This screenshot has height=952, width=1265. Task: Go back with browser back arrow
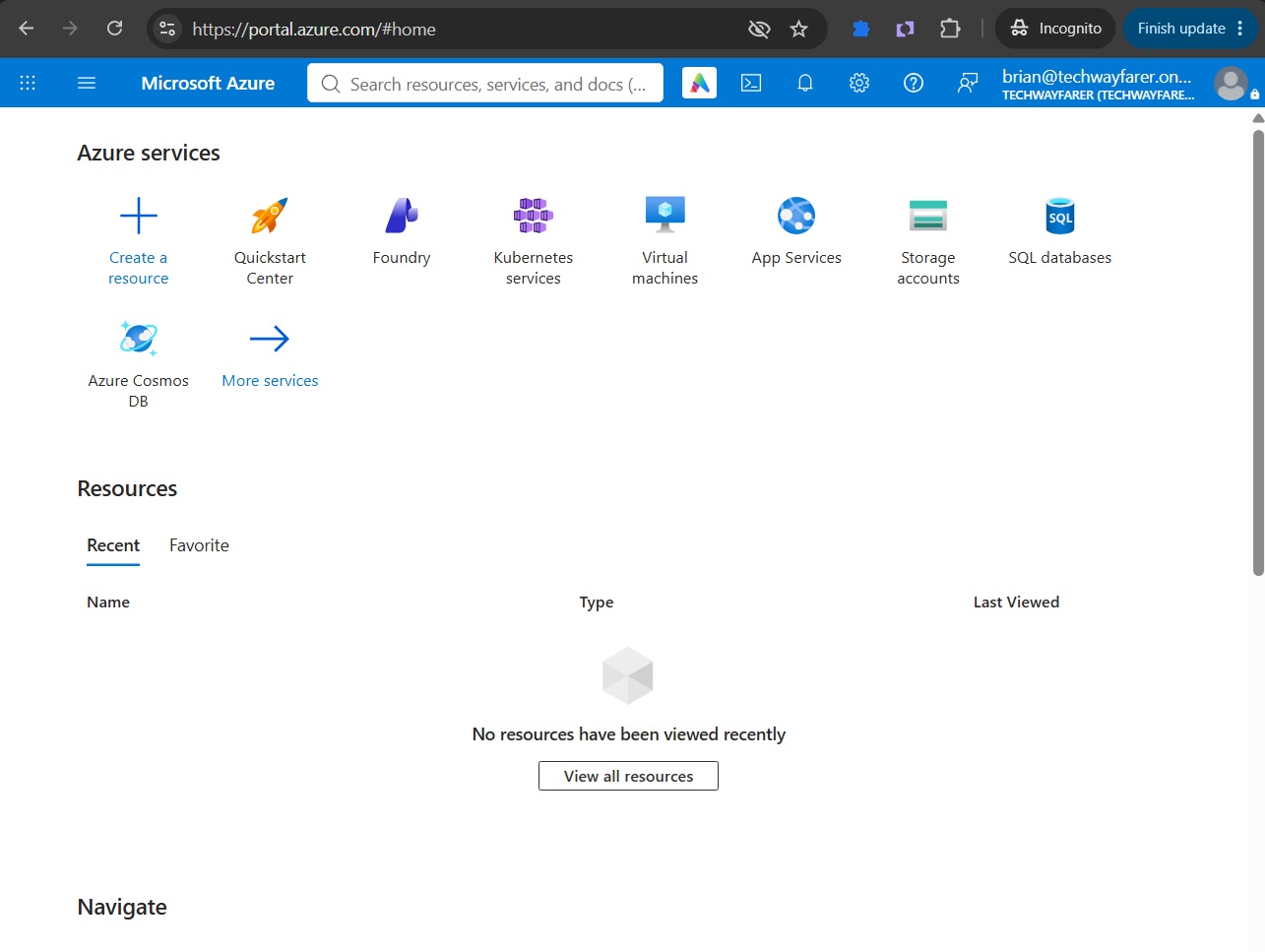[27, 29]
